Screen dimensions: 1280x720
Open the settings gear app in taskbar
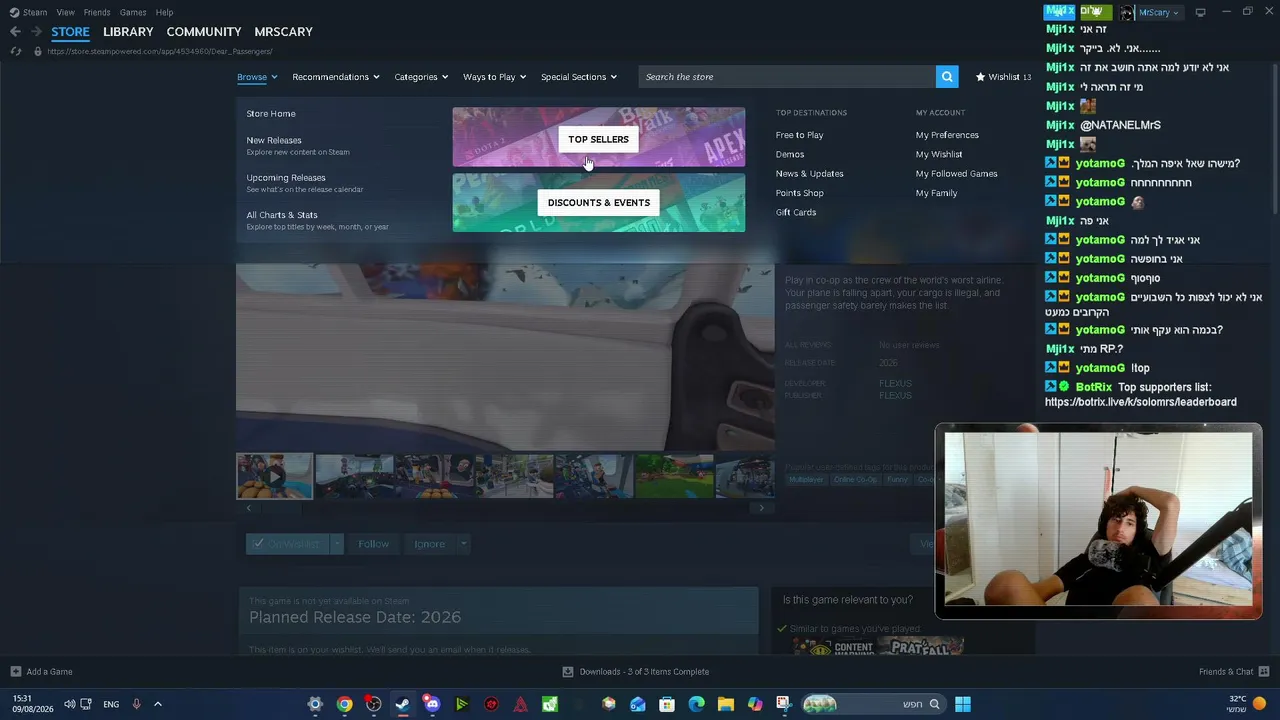315,704
